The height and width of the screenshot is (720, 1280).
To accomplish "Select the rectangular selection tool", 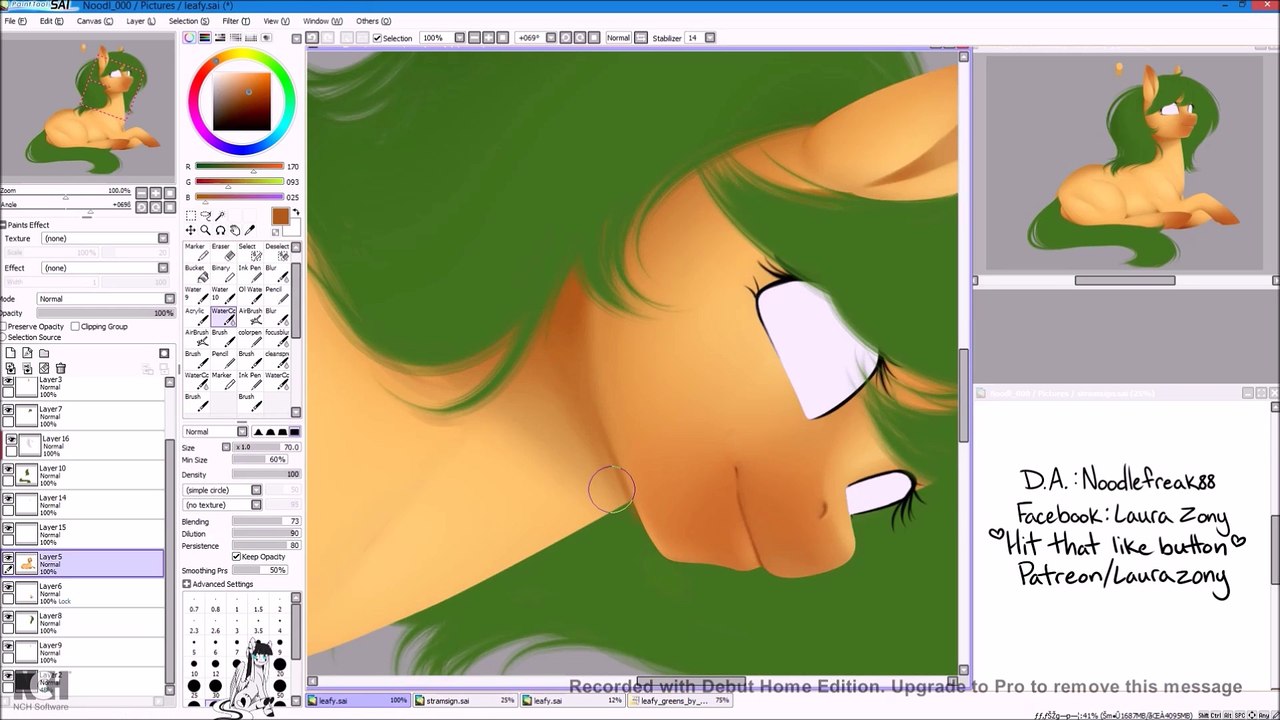I will 190,215.
